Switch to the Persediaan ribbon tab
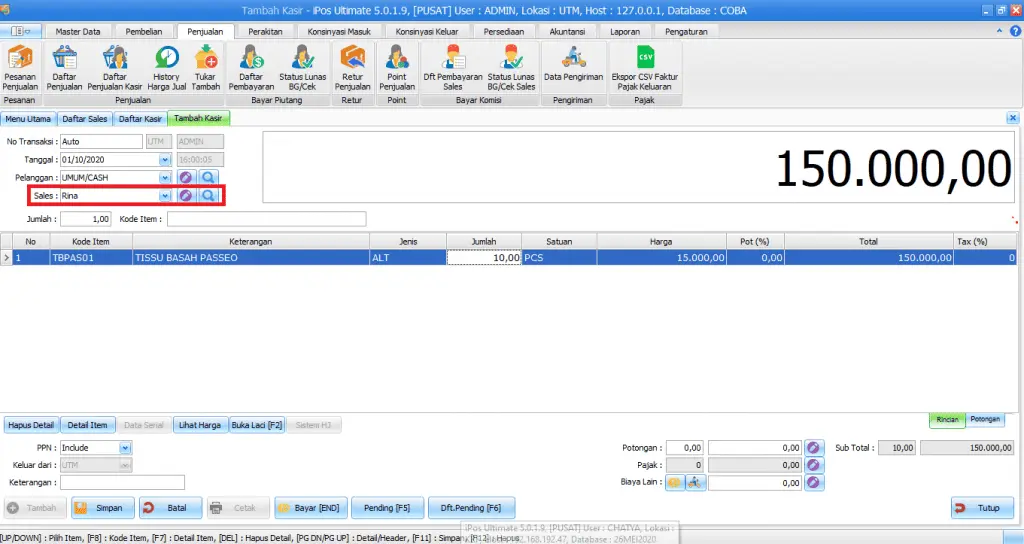 coord(504,31)
